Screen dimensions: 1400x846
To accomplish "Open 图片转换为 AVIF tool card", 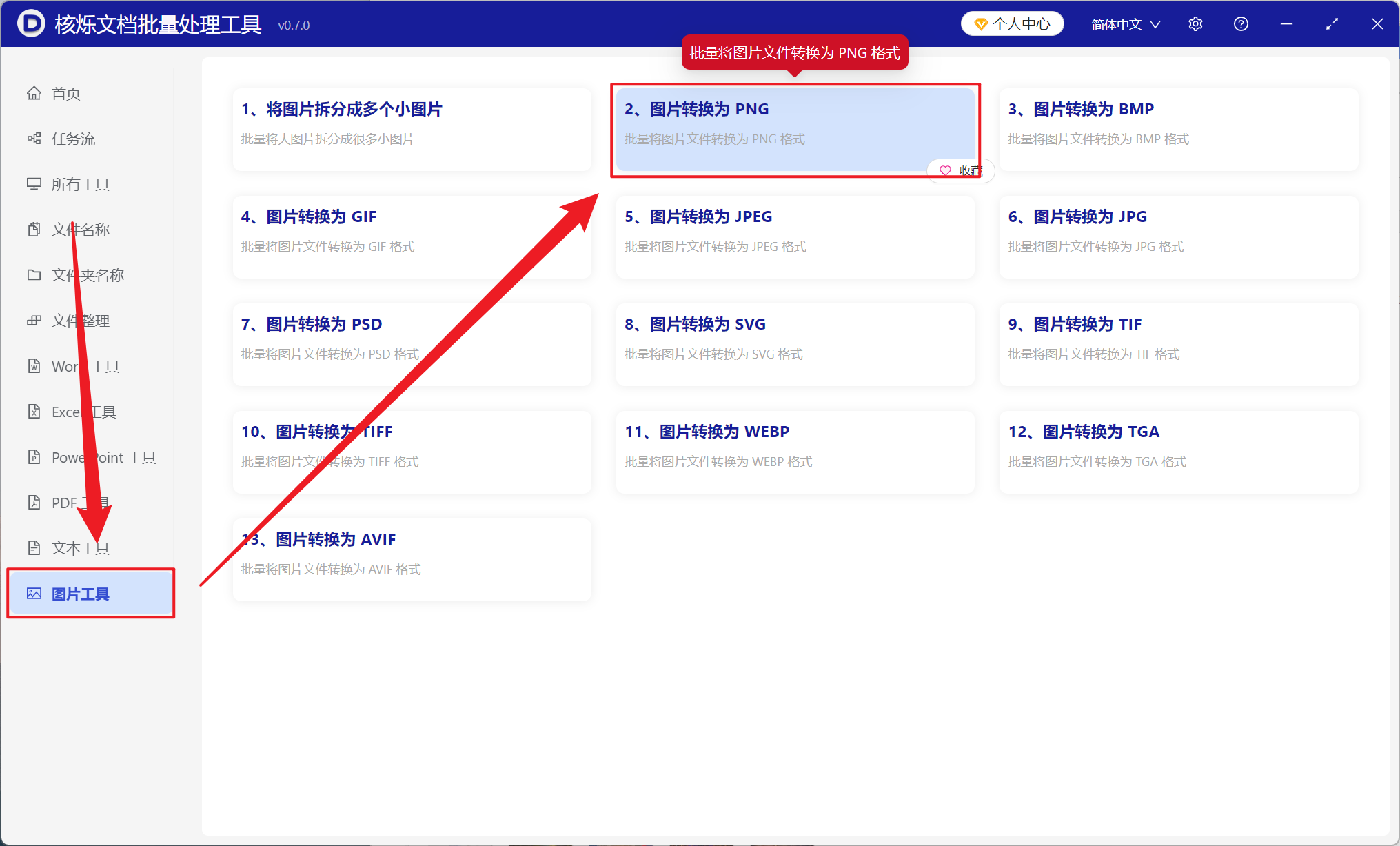I will [x=412, y=560].
